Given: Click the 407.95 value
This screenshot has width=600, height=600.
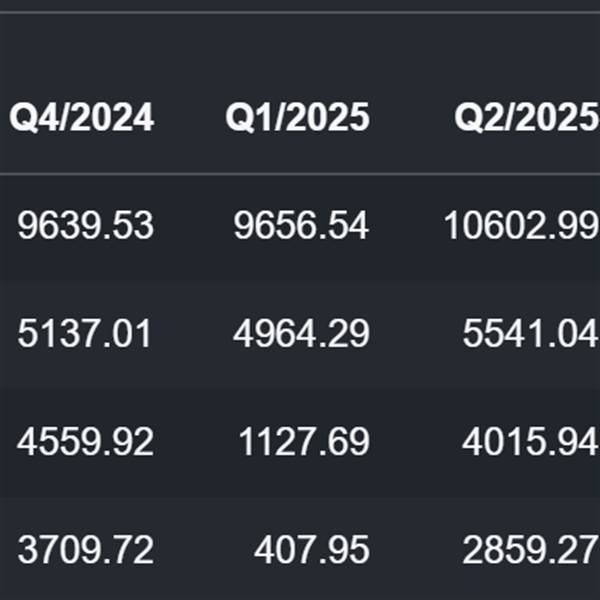Looking at the screenshot, I should (312, 549).
